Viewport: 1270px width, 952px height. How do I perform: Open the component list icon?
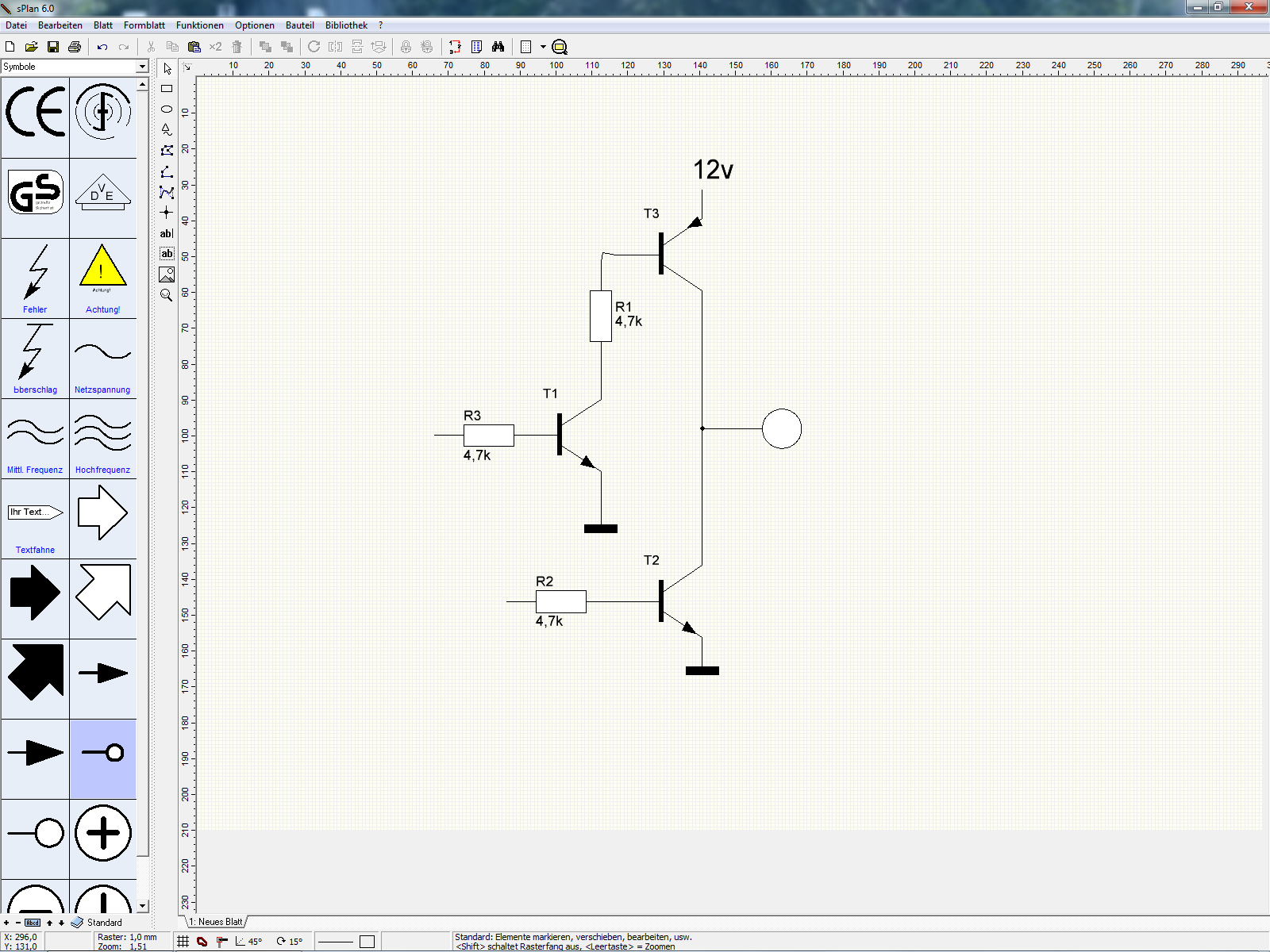click(x=476, y=47)
